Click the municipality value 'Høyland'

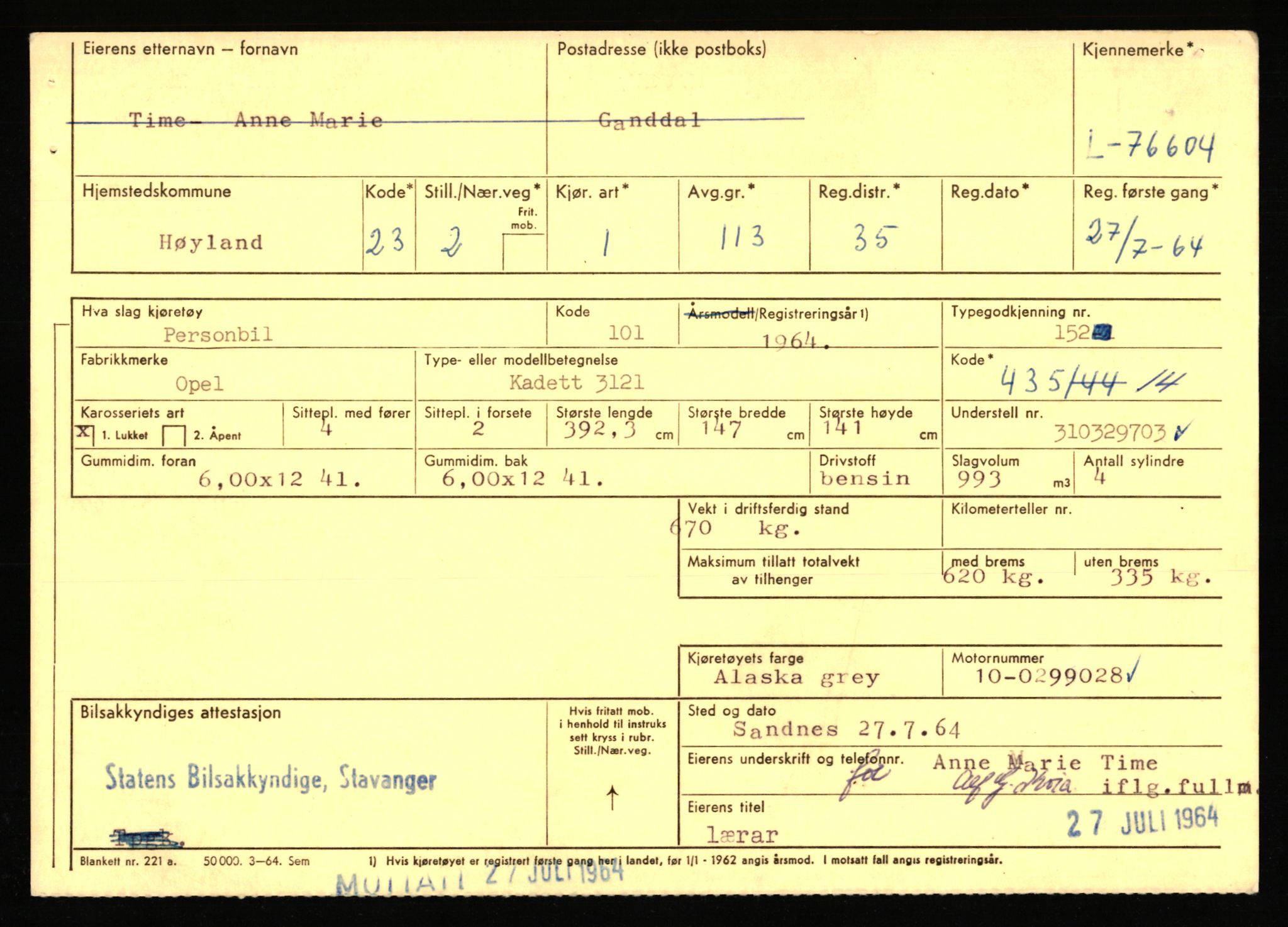[x=211, y=242]
